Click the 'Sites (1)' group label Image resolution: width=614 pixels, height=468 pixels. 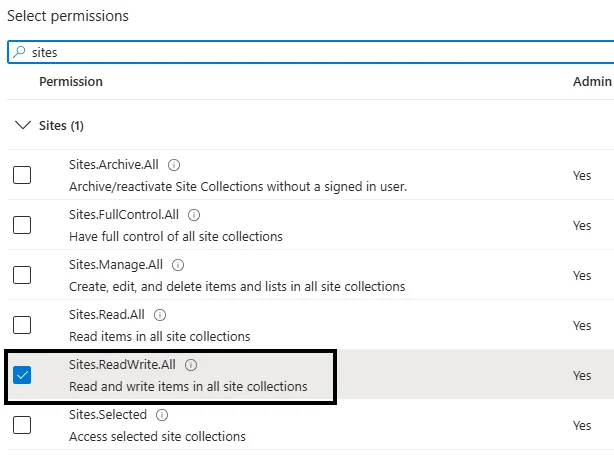[61, 126]
